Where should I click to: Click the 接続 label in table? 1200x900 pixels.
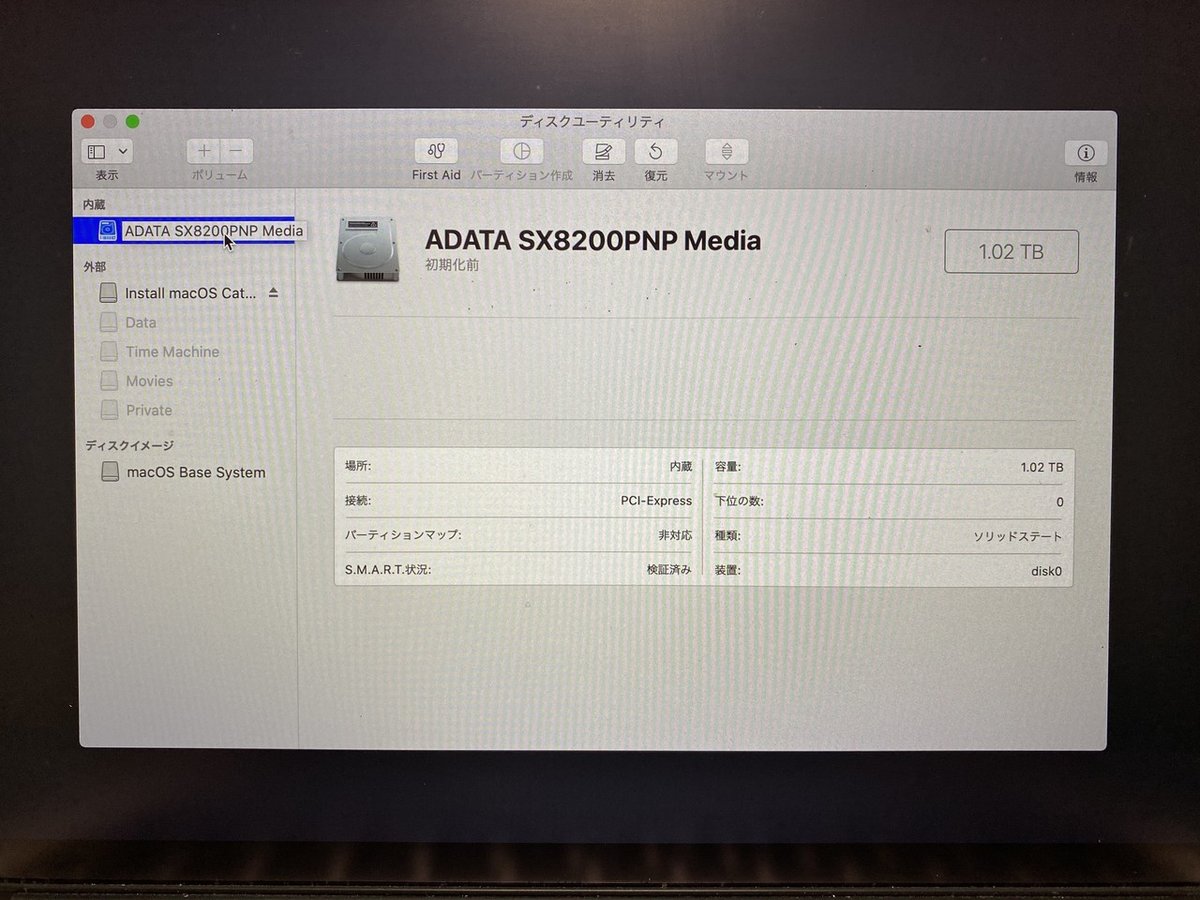click(357, 501)
